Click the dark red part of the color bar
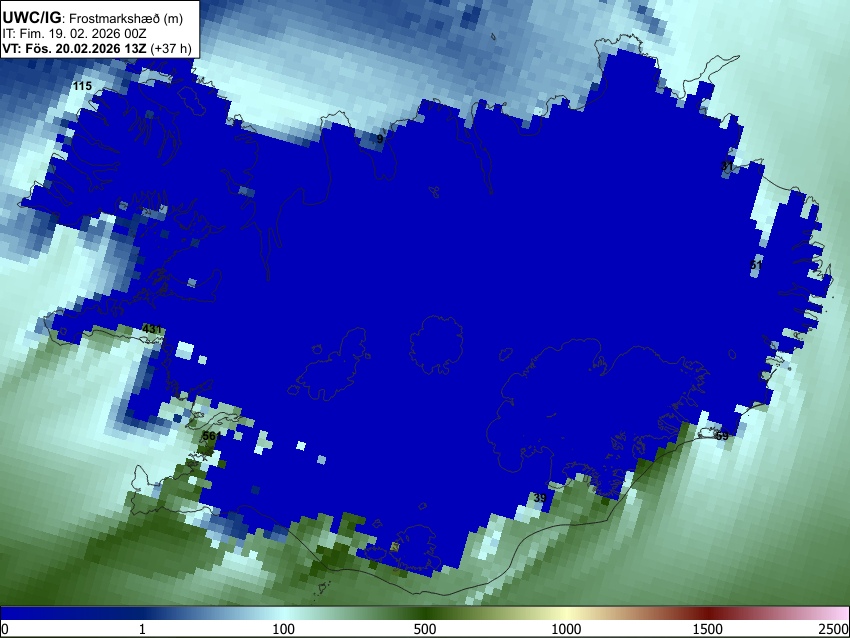 708,614
